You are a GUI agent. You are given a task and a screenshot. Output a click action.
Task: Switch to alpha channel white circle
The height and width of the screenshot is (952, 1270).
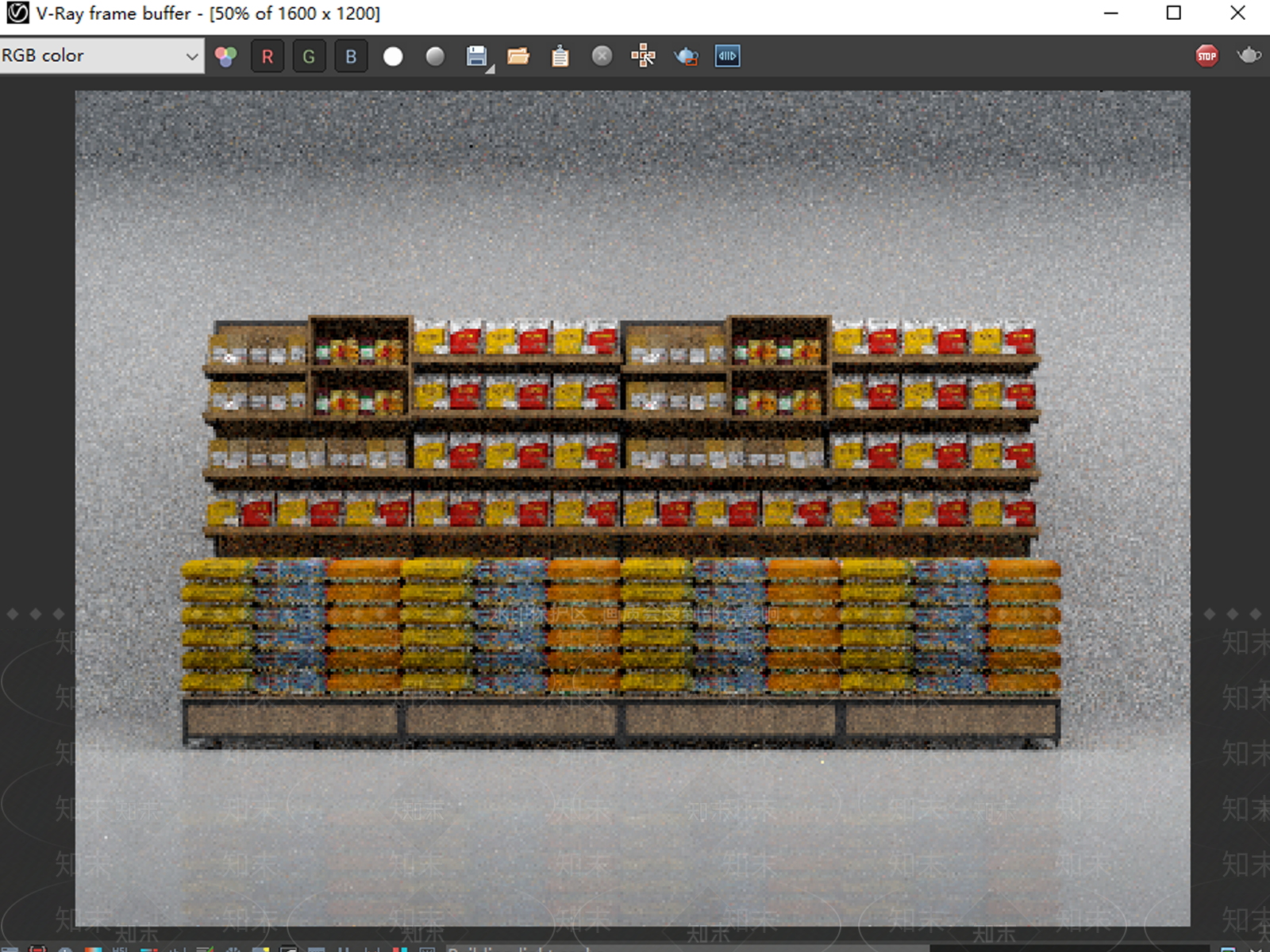point(393,56)
